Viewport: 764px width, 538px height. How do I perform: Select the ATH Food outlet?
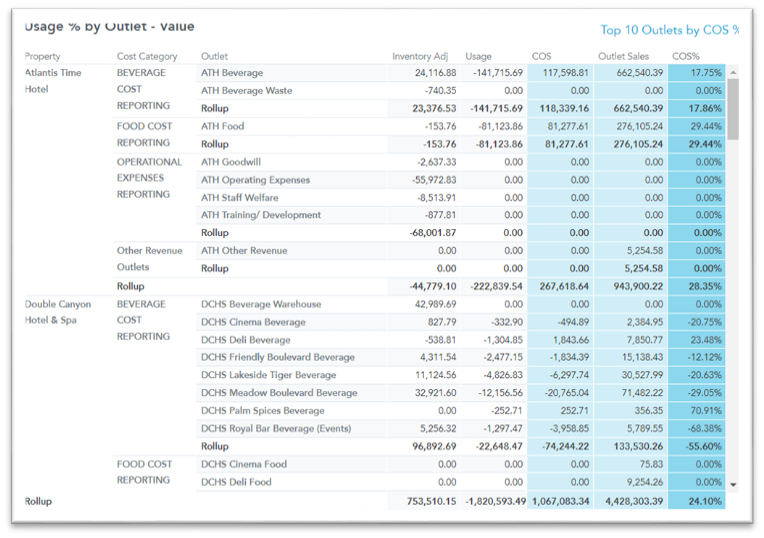[223, 126]
